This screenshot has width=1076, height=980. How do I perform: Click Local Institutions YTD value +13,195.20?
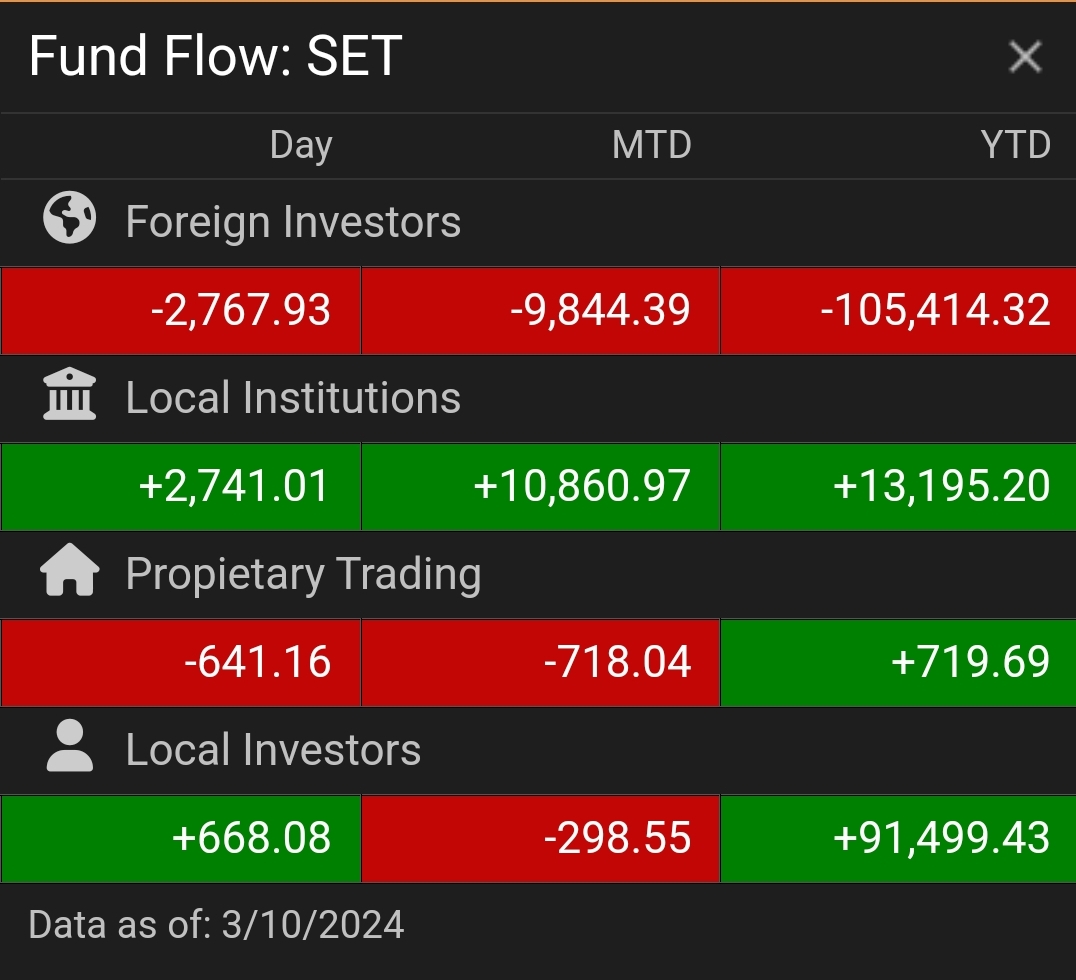pos(941,486)
